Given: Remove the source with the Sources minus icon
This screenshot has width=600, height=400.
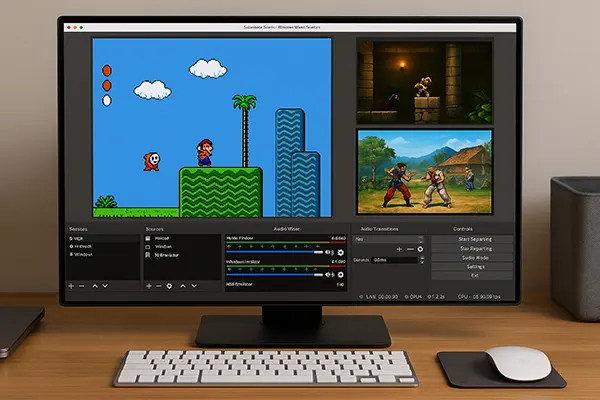Looking at the screenshot, I should pos(159,286).
